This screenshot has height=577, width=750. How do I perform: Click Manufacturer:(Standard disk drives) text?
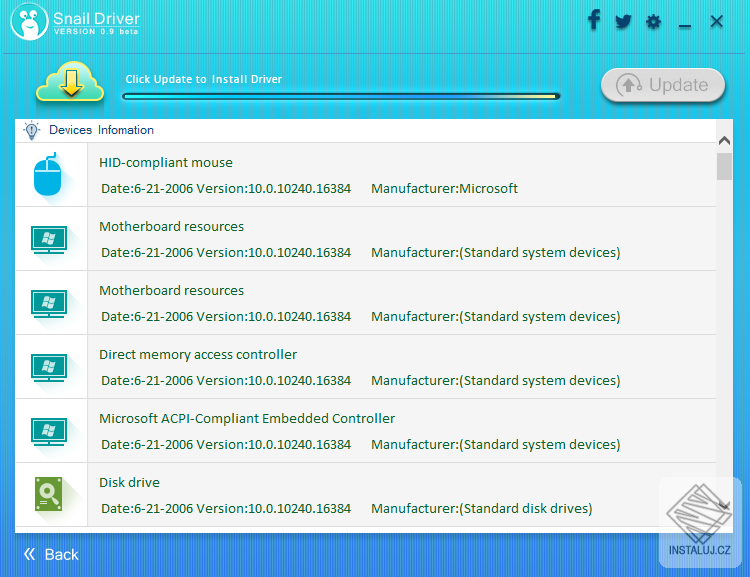(482, 509)
